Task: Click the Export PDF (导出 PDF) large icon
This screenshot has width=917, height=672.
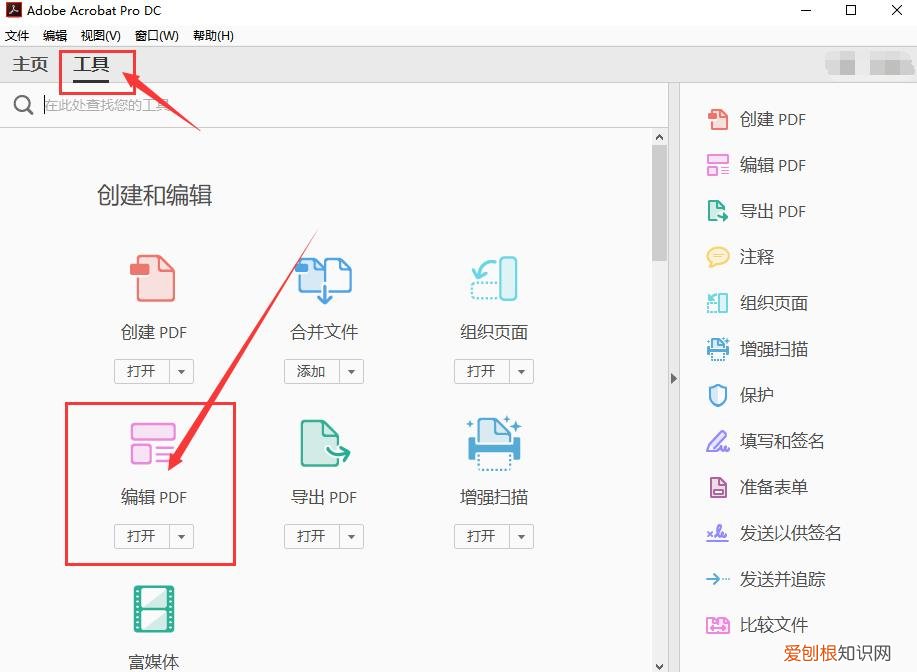Action: [325, 443]
